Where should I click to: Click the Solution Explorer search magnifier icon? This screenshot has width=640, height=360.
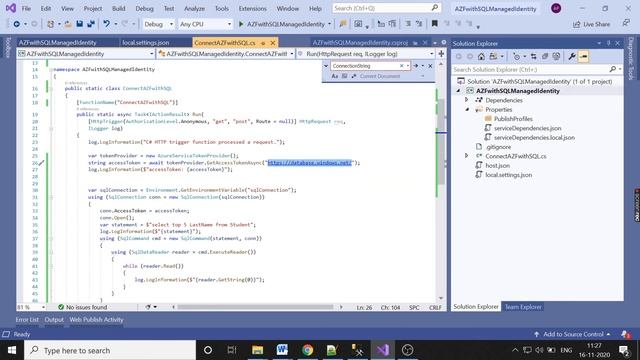[x=613, y=70]
